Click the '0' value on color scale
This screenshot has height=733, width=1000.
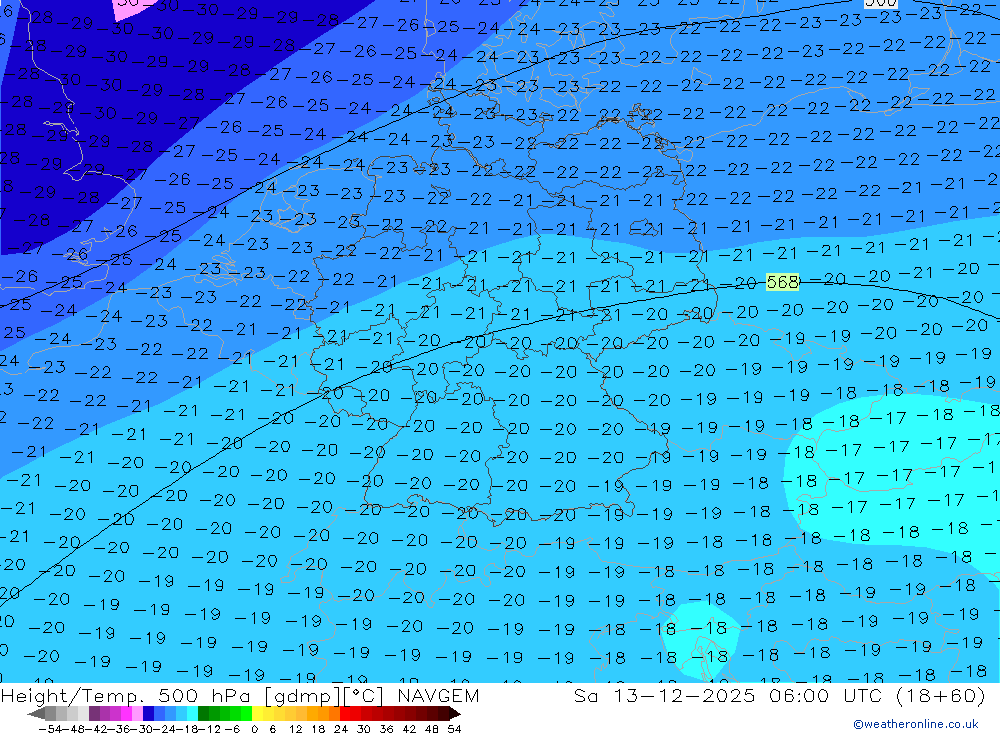pos(254,728)
